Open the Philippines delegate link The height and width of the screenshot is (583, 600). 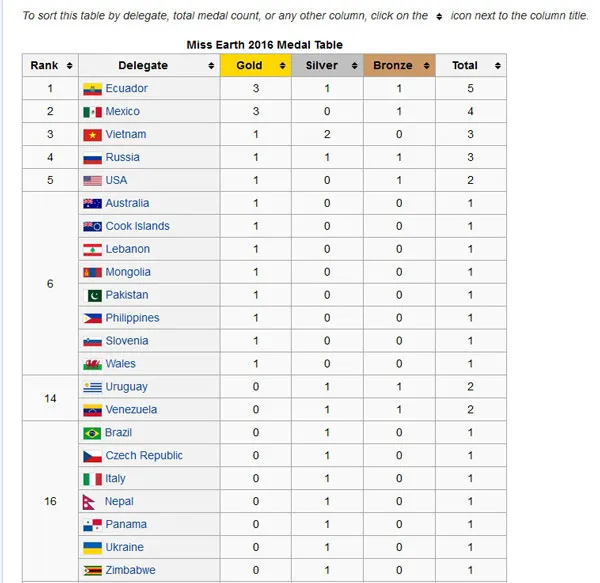133,319
